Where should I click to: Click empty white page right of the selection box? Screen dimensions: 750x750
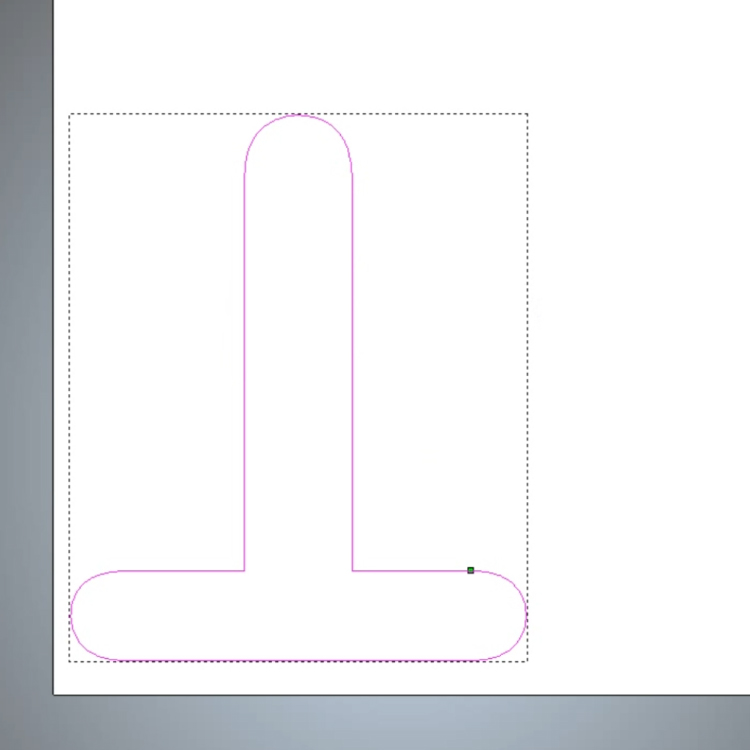pos(640,350)
